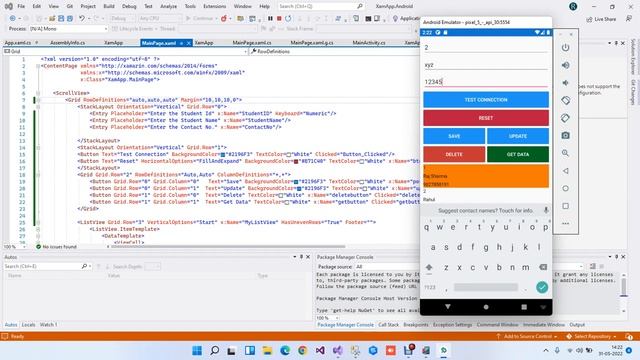Tap the DELETE button in app
This screenshot has height=360, width=640.
click(x=454, y=155)
